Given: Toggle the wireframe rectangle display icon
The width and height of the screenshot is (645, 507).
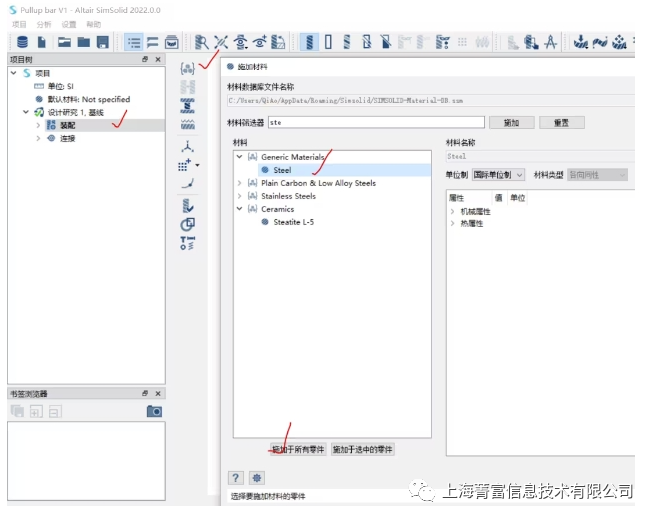Looking at the screenshot, I should click(x=328, y=42).
